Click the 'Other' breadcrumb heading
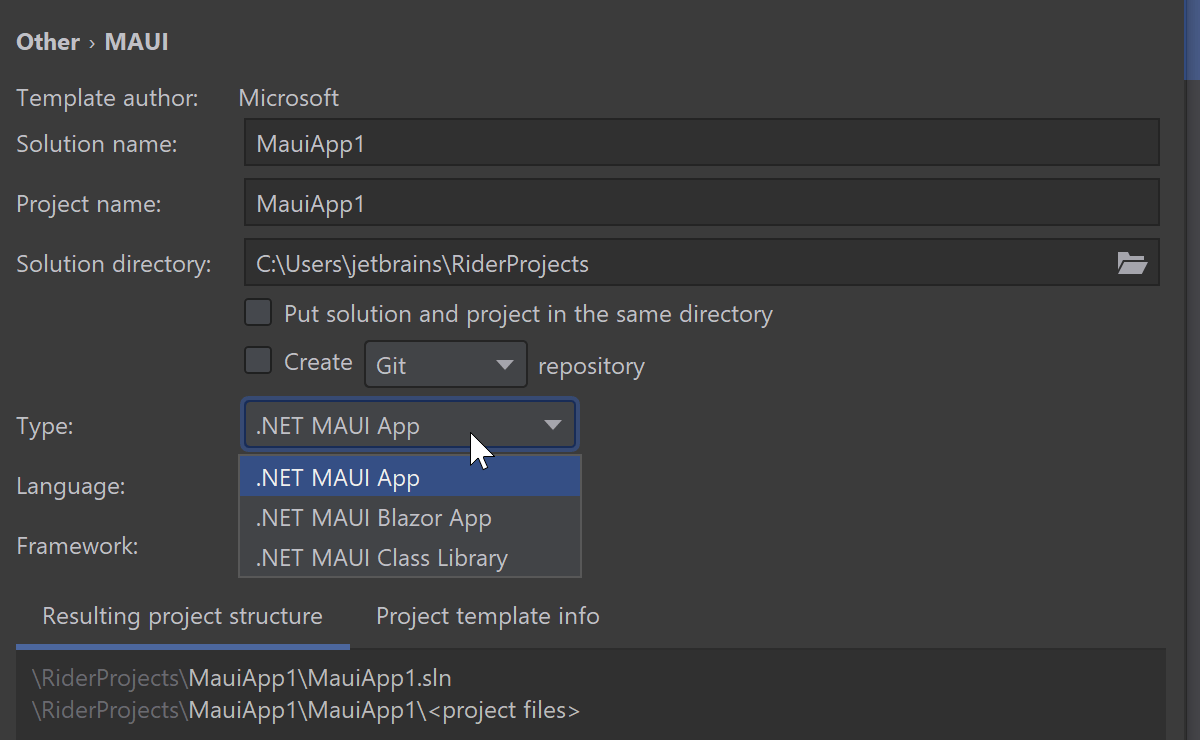Screen dimensions: 1200x740 (47, 42)
